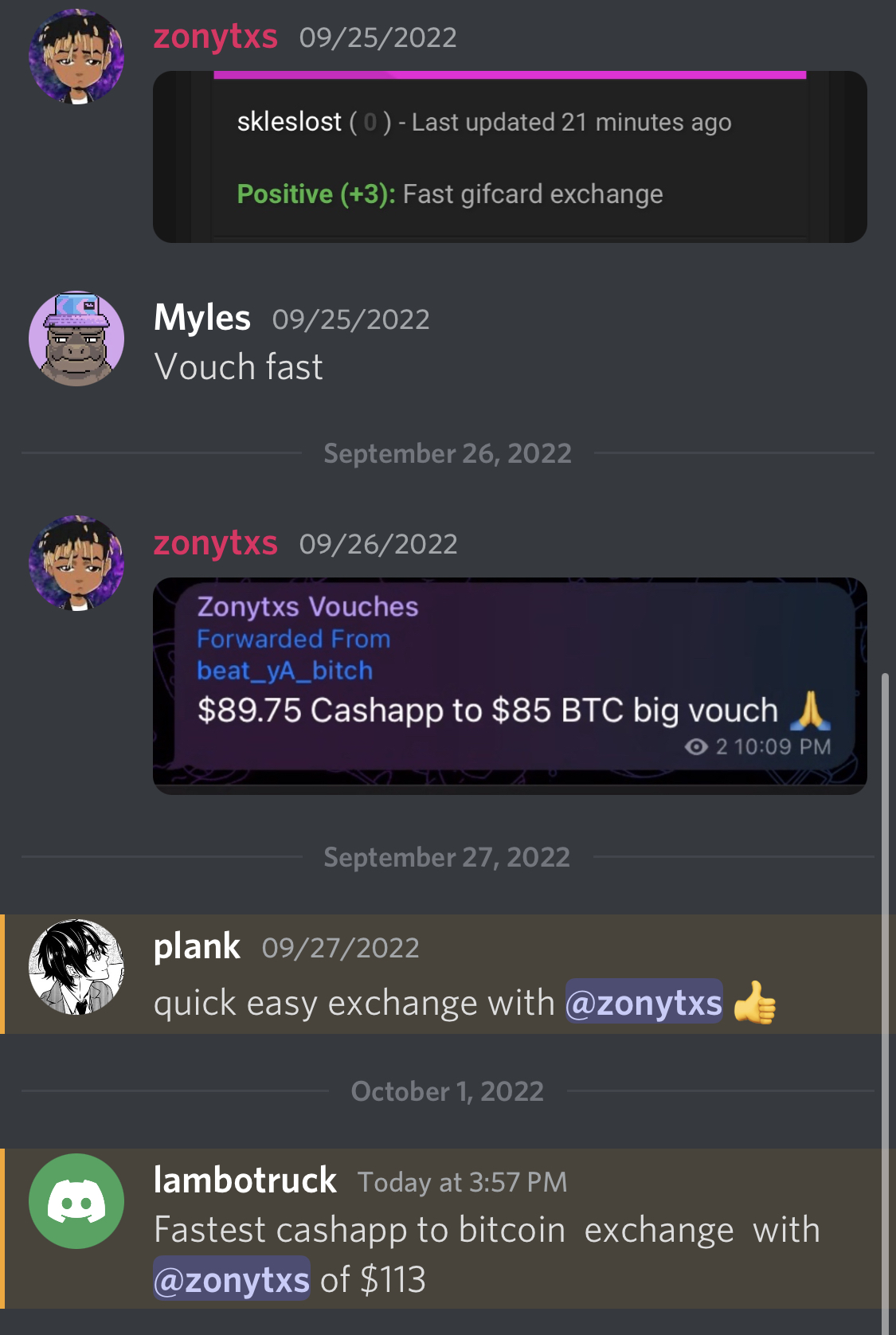Screen dimensions: 896x1335
Task: Select the 'Vouch fast' message text
Action: (238, 367)
